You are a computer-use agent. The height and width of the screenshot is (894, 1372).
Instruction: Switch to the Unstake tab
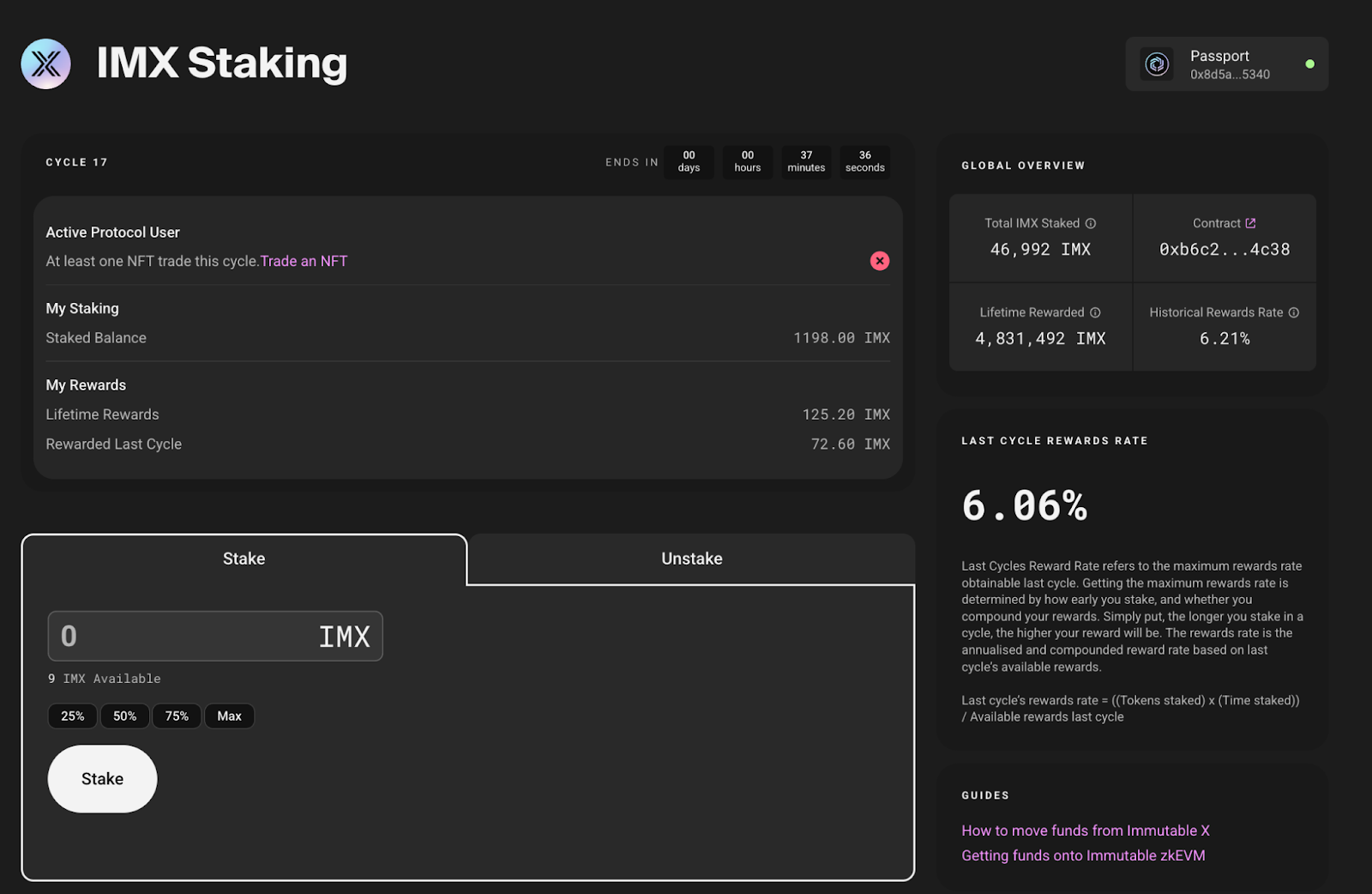(692, 559)
